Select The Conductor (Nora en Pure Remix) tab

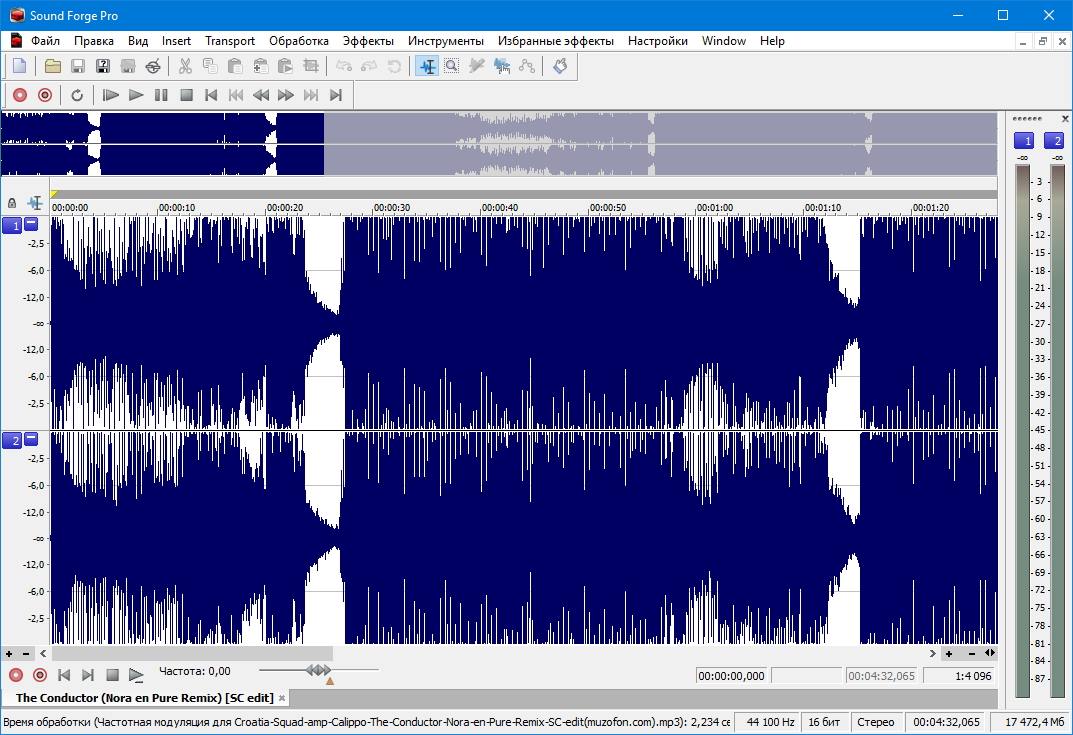pyautogui.click(x=144, y=698)
